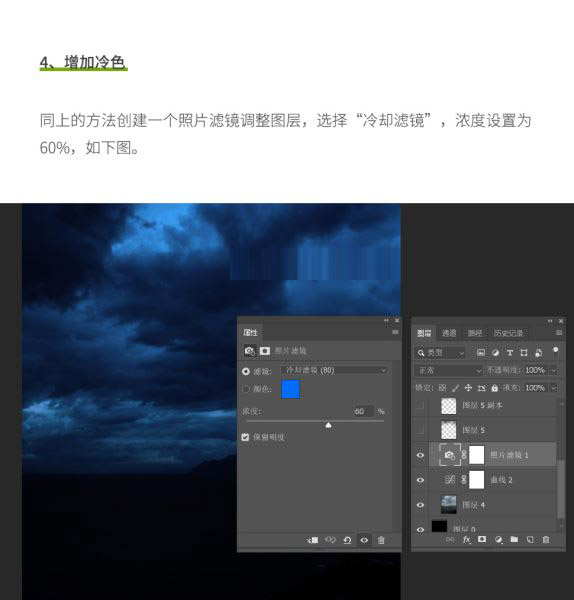Add layer mask icon in Layers footer

[x=482, y=539]
